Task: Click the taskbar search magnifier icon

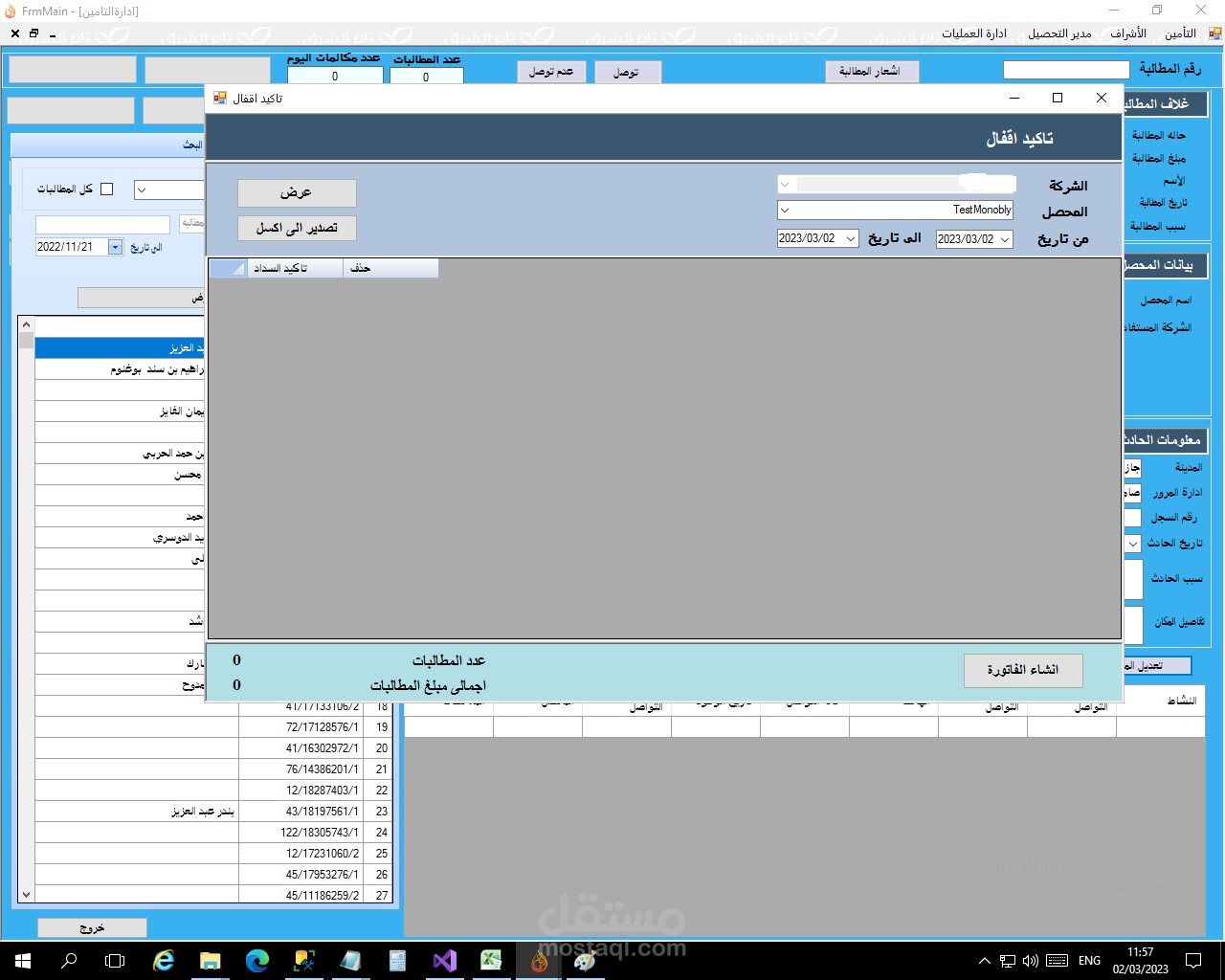Action: [x=69, y=961]
